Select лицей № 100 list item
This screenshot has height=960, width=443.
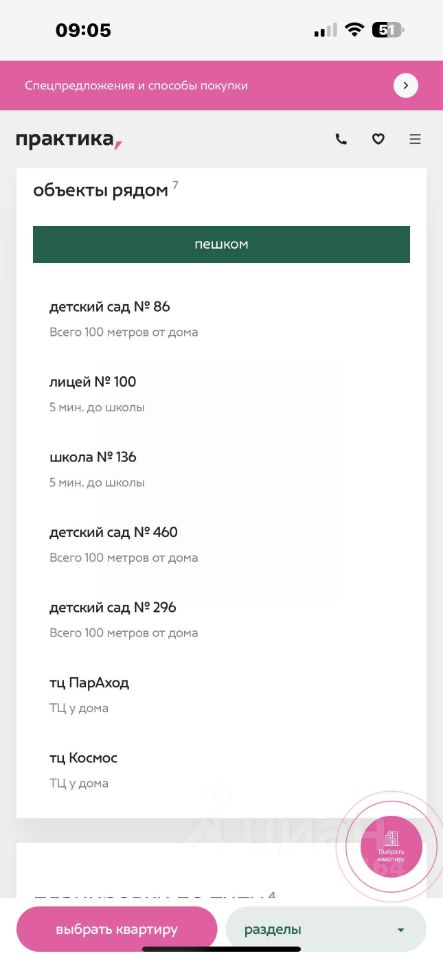pyautogui.click(x=222, y=394)
